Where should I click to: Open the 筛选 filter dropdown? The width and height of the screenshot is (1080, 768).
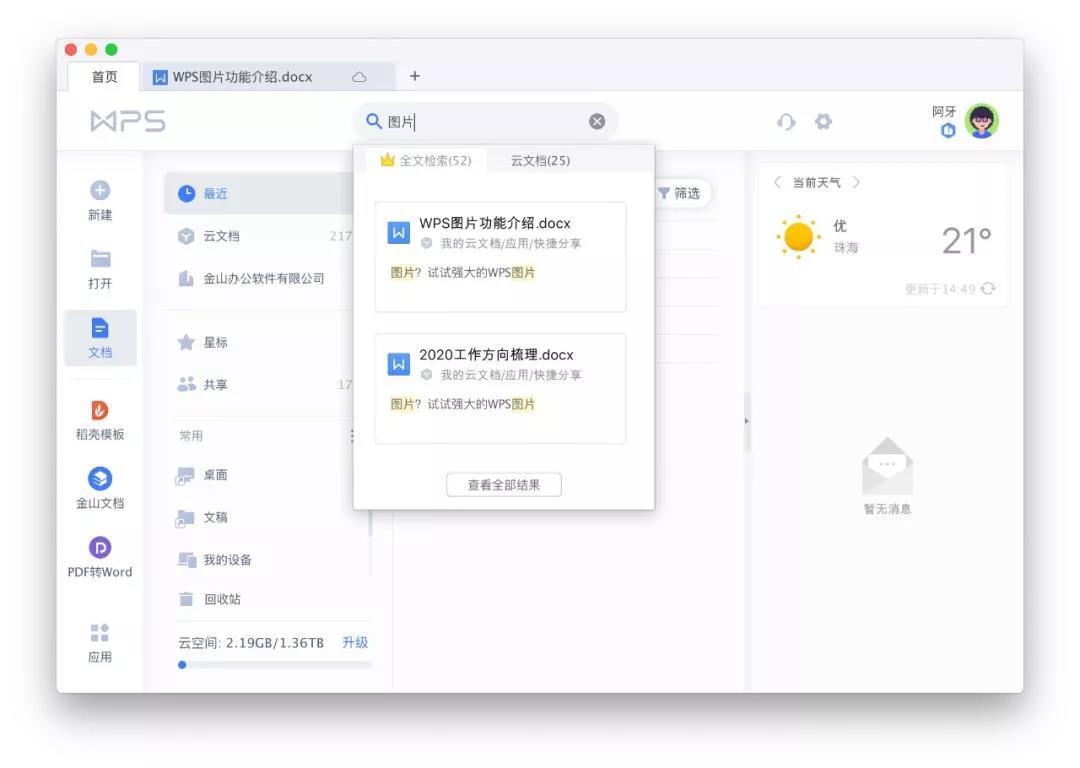682,193
